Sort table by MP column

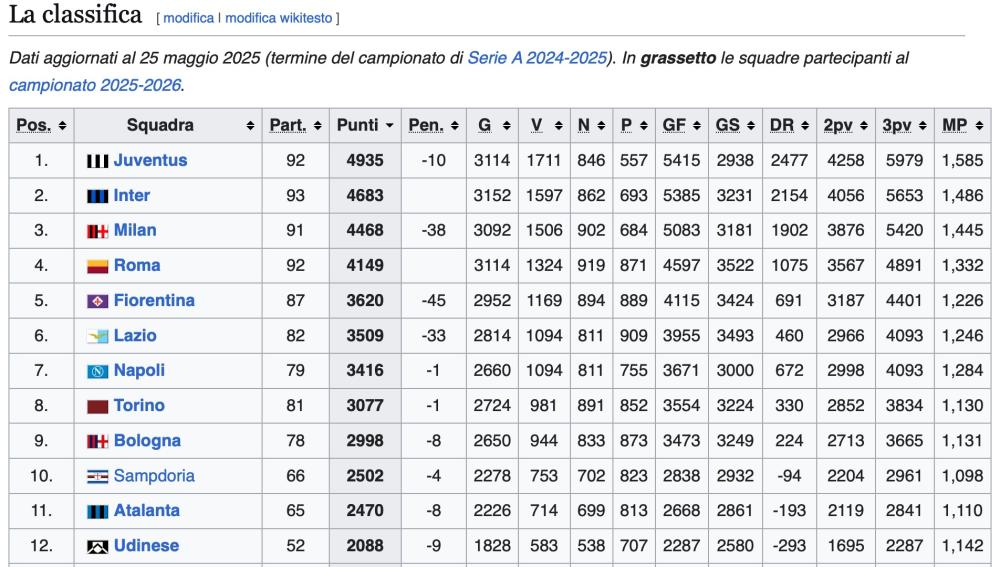964,126
